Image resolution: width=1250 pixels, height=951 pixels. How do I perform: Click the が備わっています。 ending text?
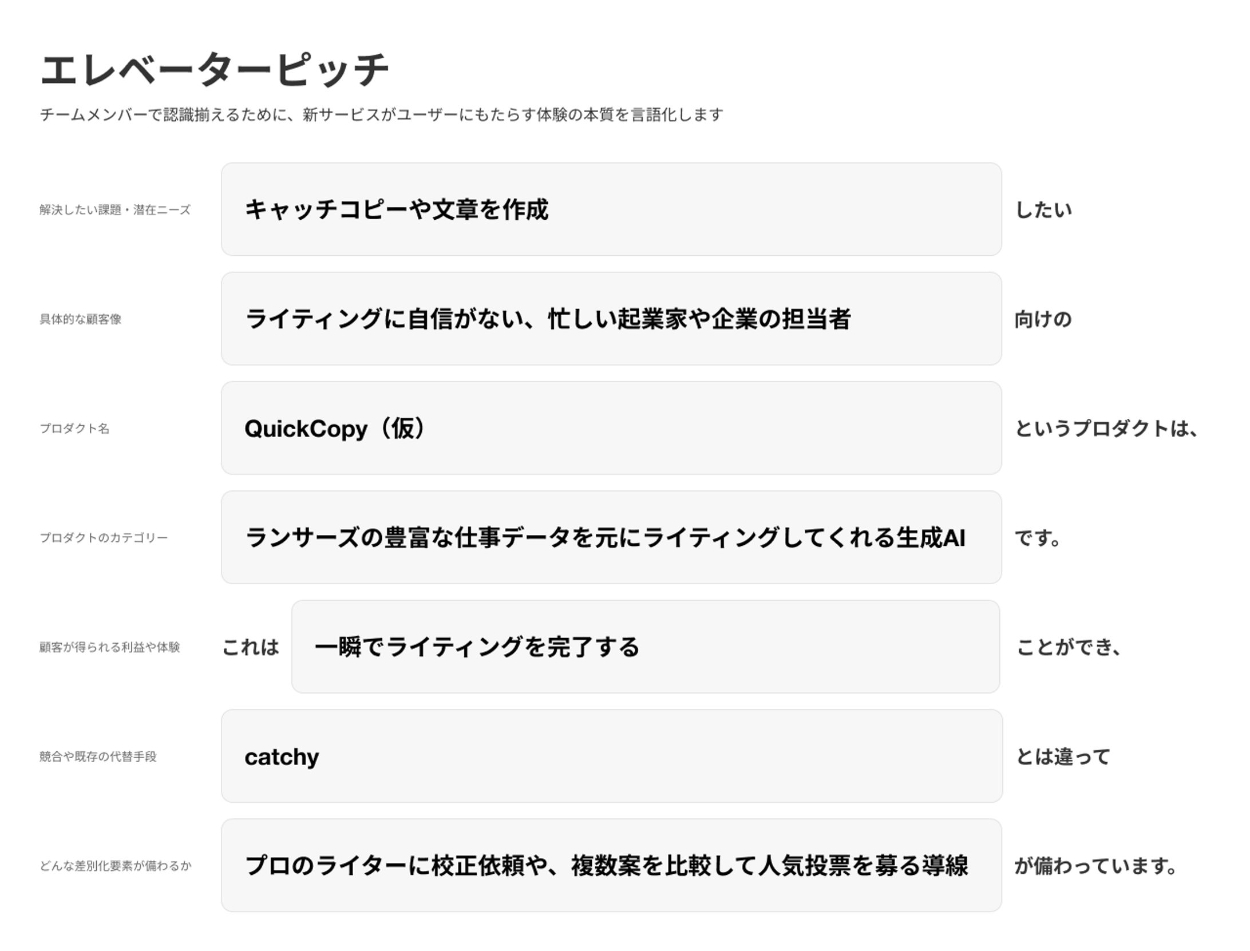1097,866
